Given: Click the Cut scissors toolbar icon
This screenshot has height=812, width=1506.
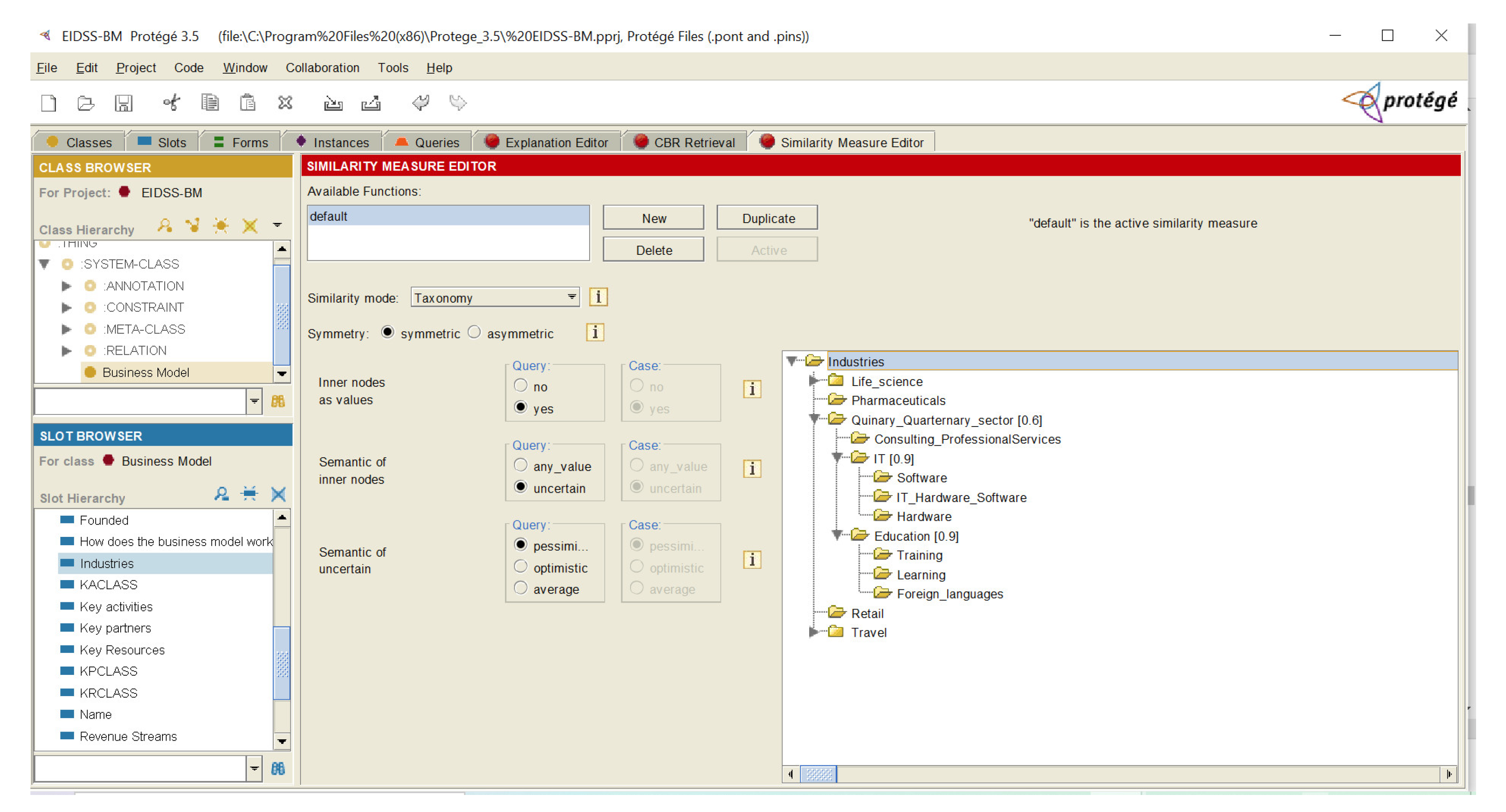Looking at the screenshot, I should 171,104.
